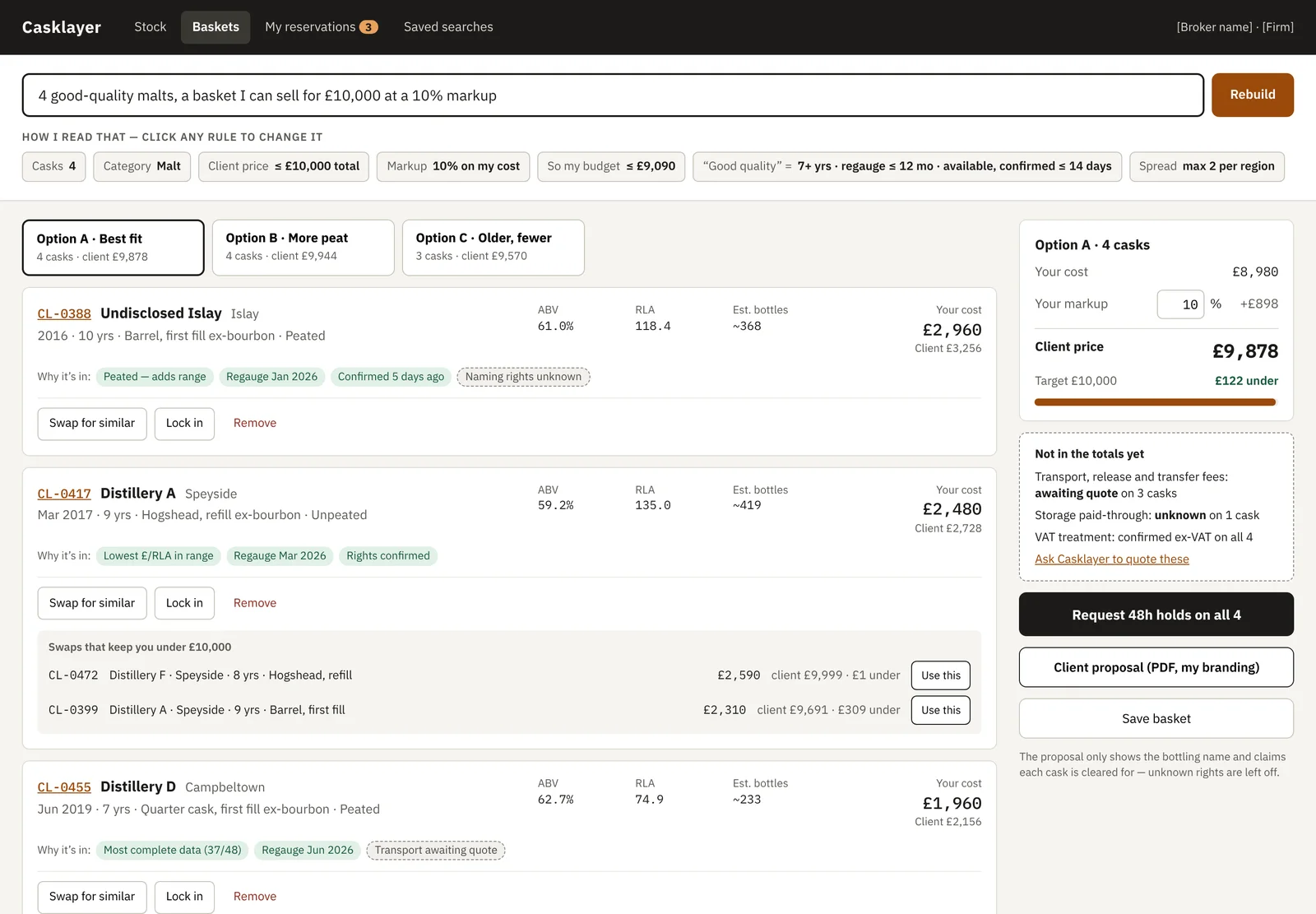Remove the Distillery D cask
Screen dimensions: 1316x914
[255, 897]
